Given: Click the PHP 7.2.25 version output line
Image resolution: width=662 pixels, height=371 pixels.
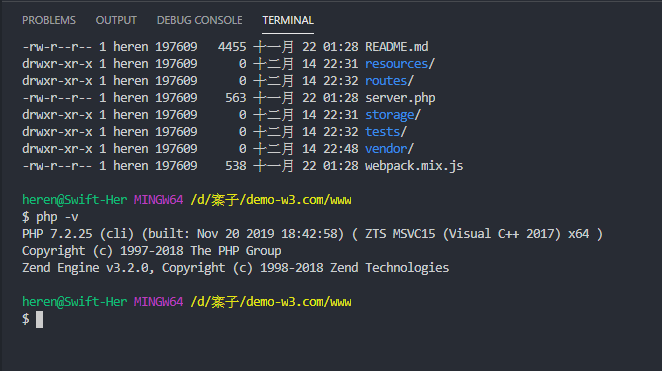Looking at the screenshot, I should 312,234.
